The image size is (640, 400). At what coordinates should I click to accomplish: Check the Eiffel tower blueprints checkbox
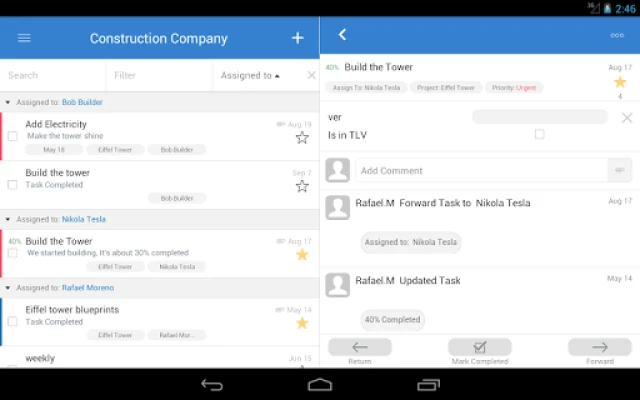[13, 322]
